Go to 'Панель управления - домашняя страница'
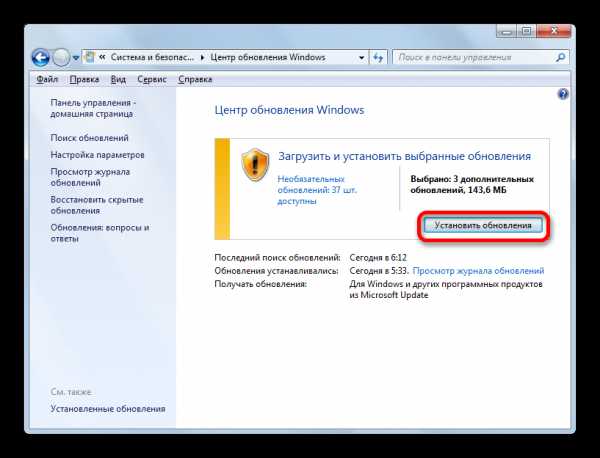Viewport: 600px width, 458px height. click(93, 108)
